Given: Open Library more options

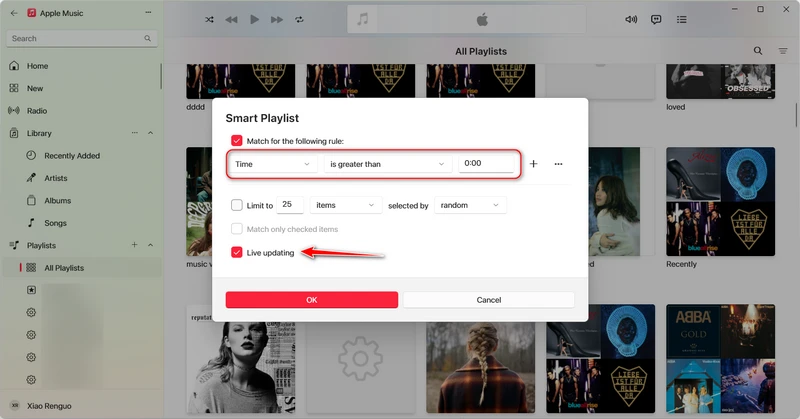Looking at the screenshot, I should pyautogui.click(x=135, y=133).
